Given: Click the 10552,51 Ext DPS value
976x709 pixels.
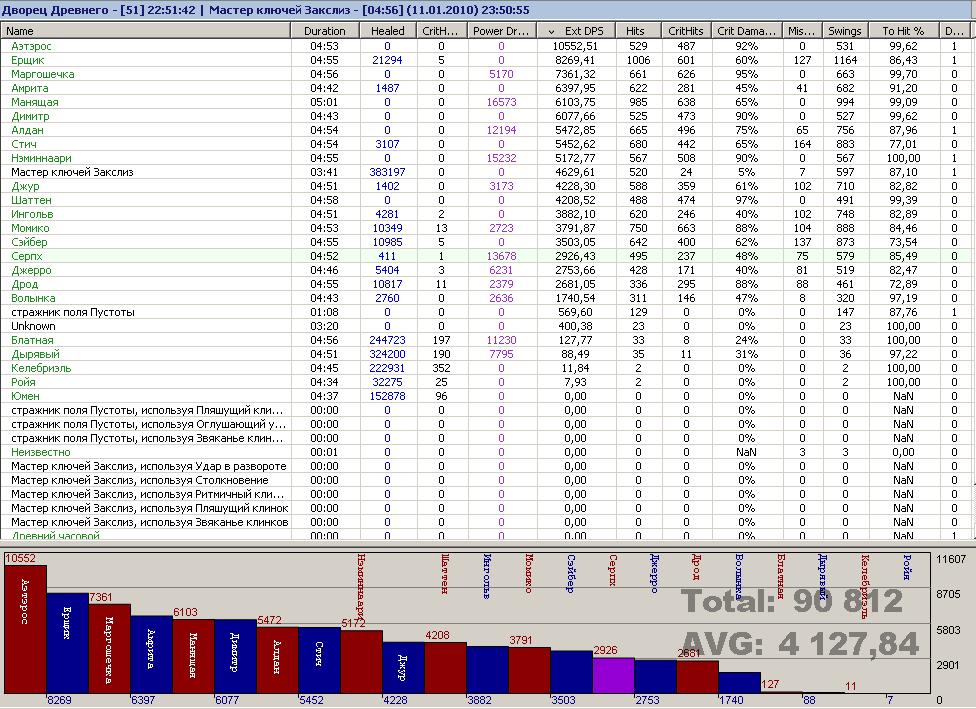Looking at the screenshot, I should coord(575,46).
